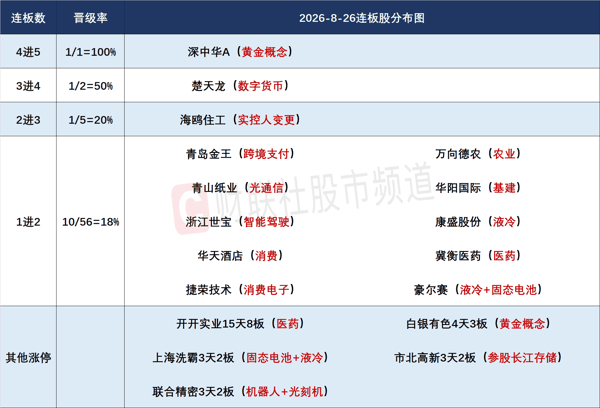This screenshot has width=600, height=408.
Task: Select 联合精密3天2板 entry
Action: point(240,392)
